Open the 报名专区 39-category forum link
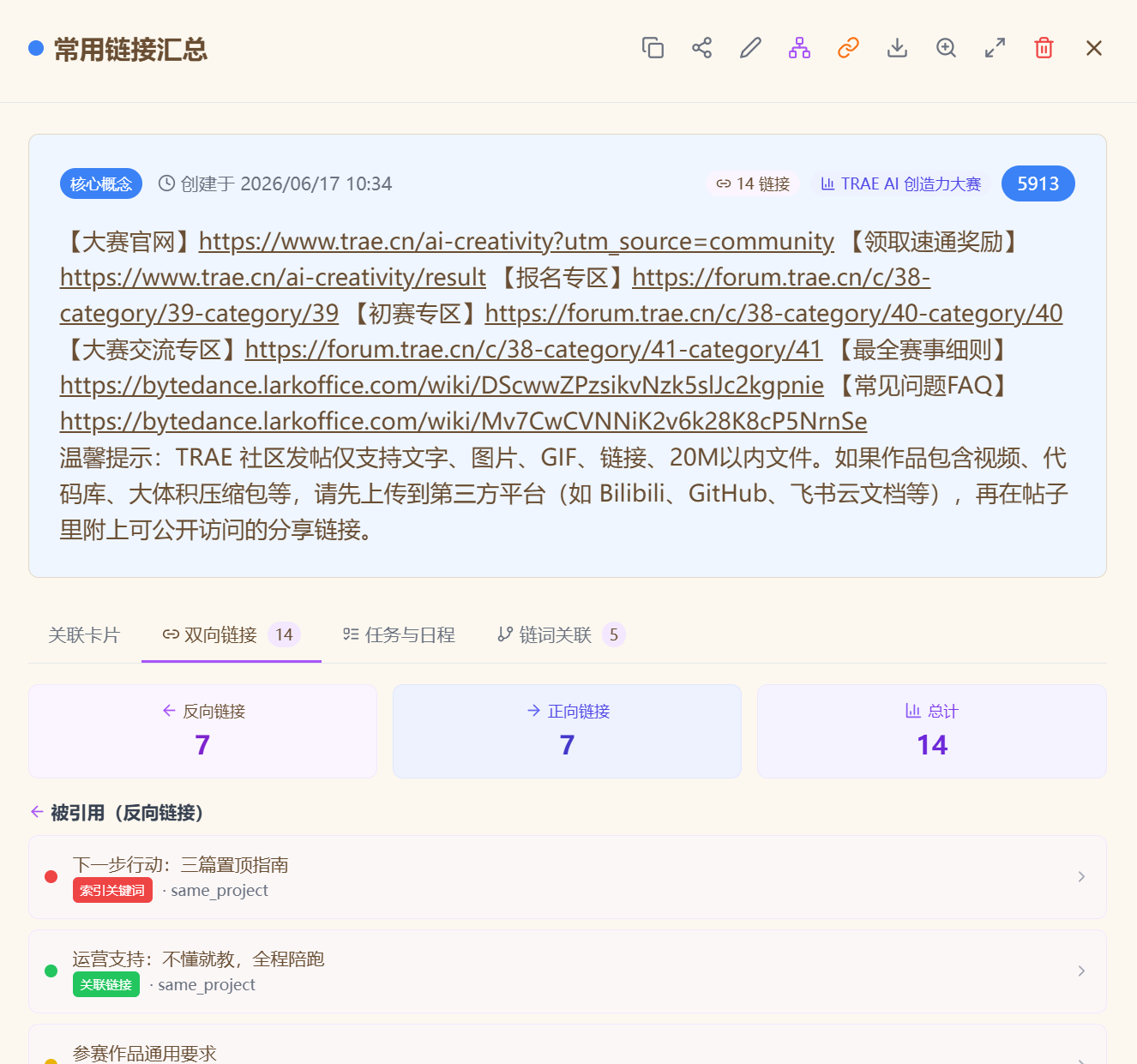The height and width of the screenshot is (1064, 1137). pos(781,278)
